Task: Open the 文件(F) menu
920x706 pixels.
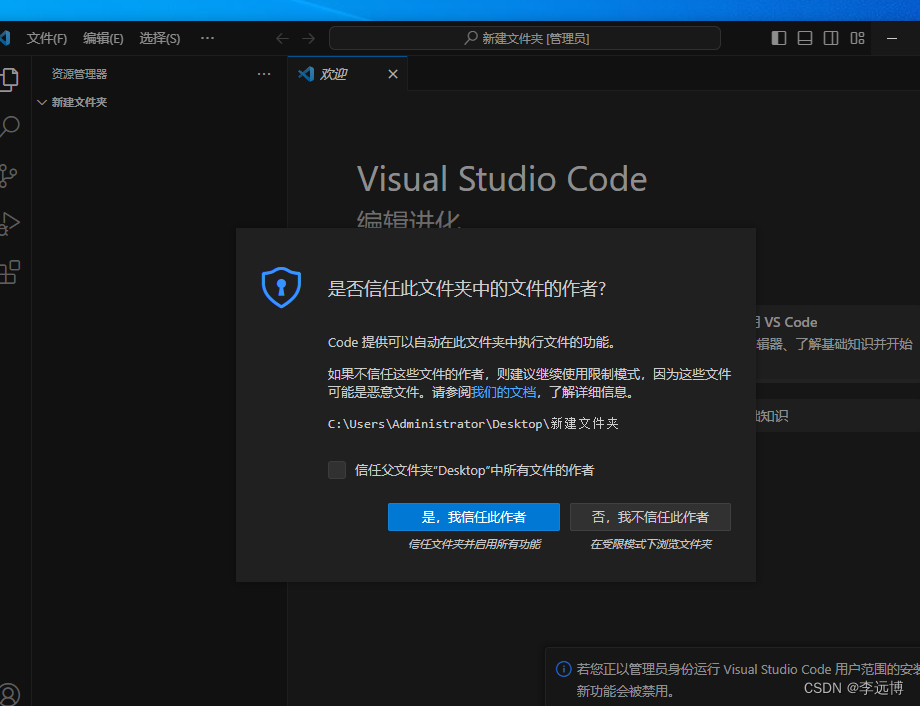Action: 46,37
